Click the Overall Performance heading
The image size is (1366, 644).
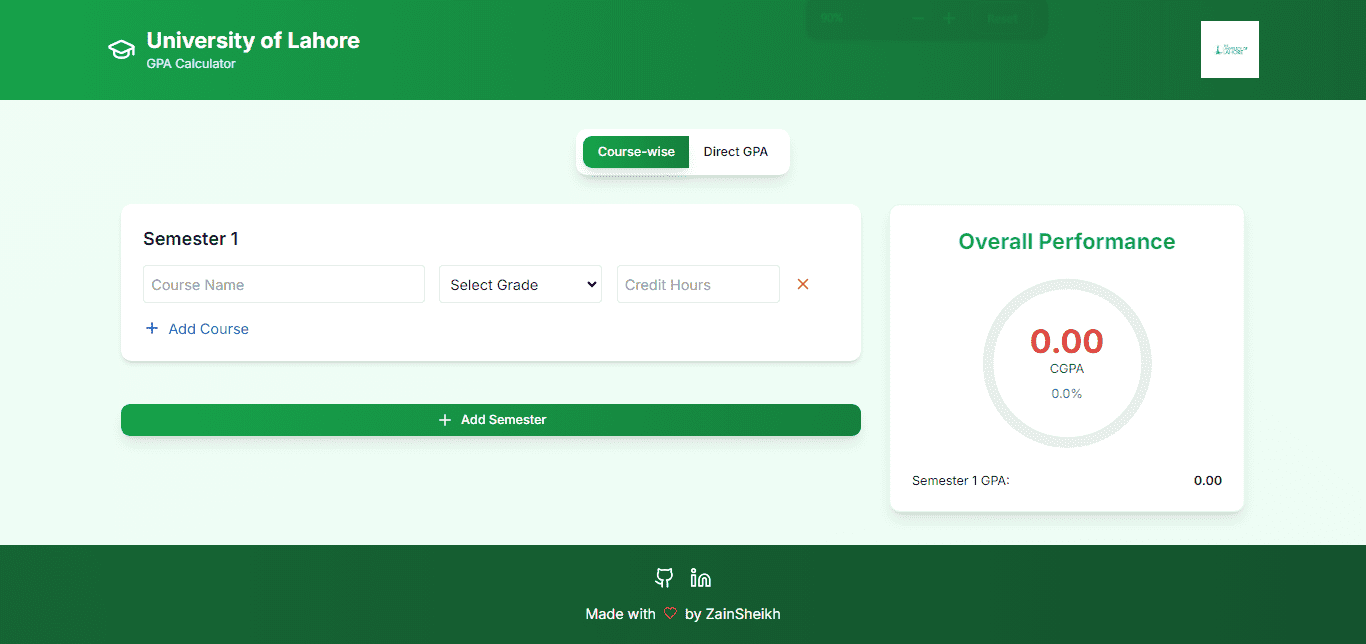(1067, 242)
